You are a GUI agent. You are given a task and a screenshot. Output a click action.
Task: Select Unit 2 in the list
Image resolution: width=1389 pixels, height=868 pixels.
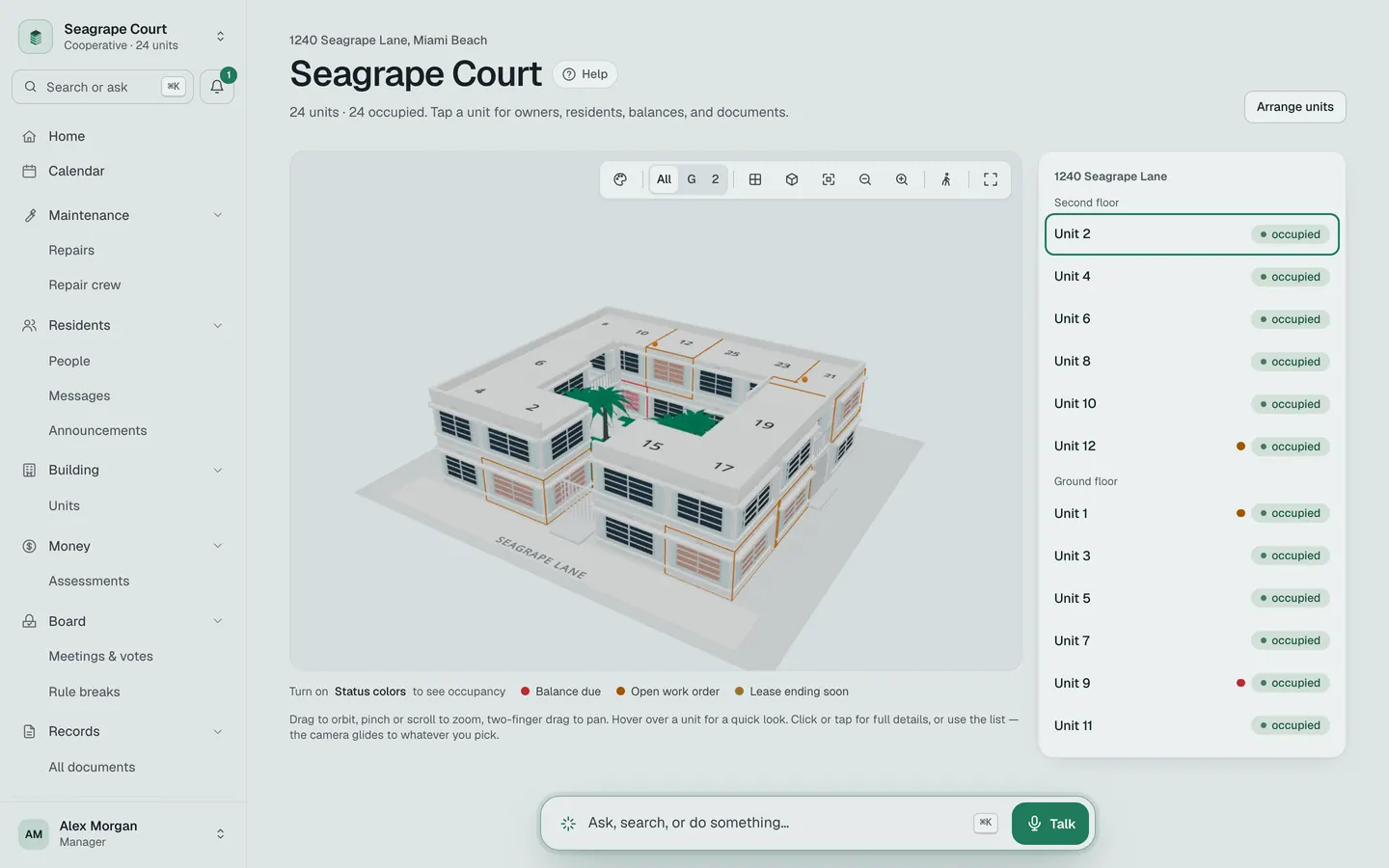tap(1191, 234)
